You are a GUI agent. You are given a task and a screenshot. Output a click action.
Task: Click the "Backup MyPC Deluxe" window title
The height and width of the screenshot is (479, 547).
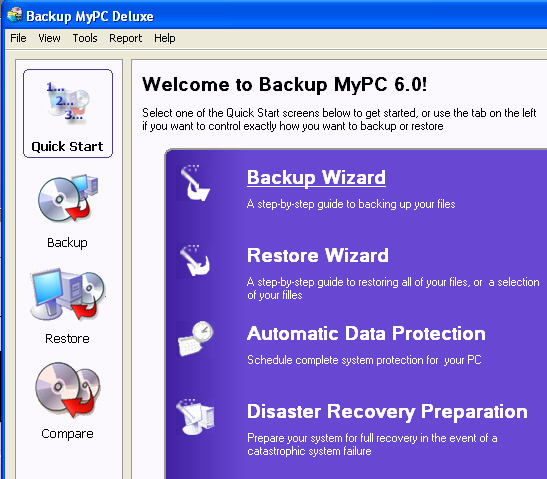point(90,16)
